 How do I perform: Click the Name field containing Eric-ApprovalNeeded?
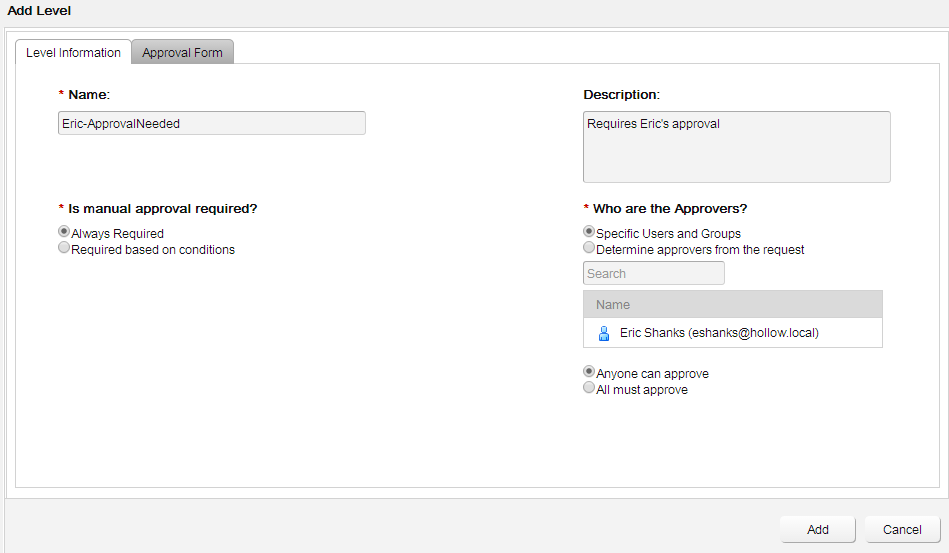[211, 123]
